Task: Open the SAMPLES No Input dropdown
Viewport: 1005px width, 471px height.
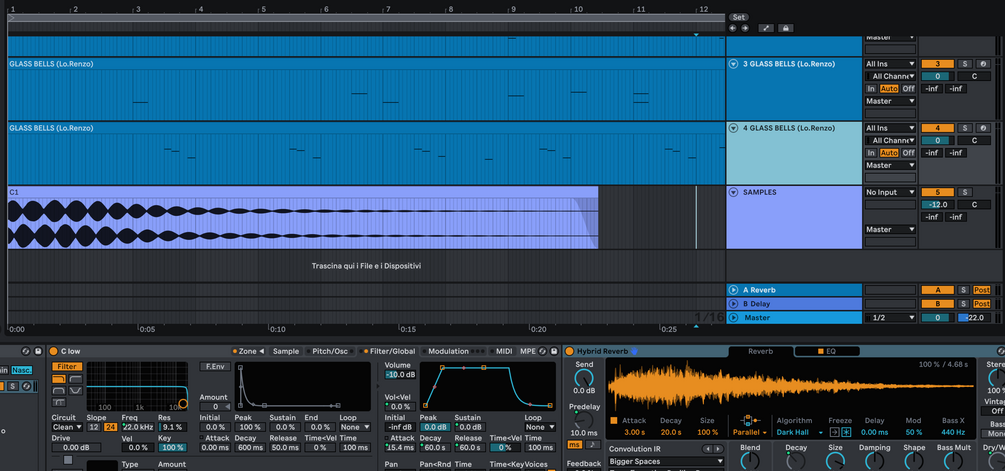Action: click(x=890, y=192)
